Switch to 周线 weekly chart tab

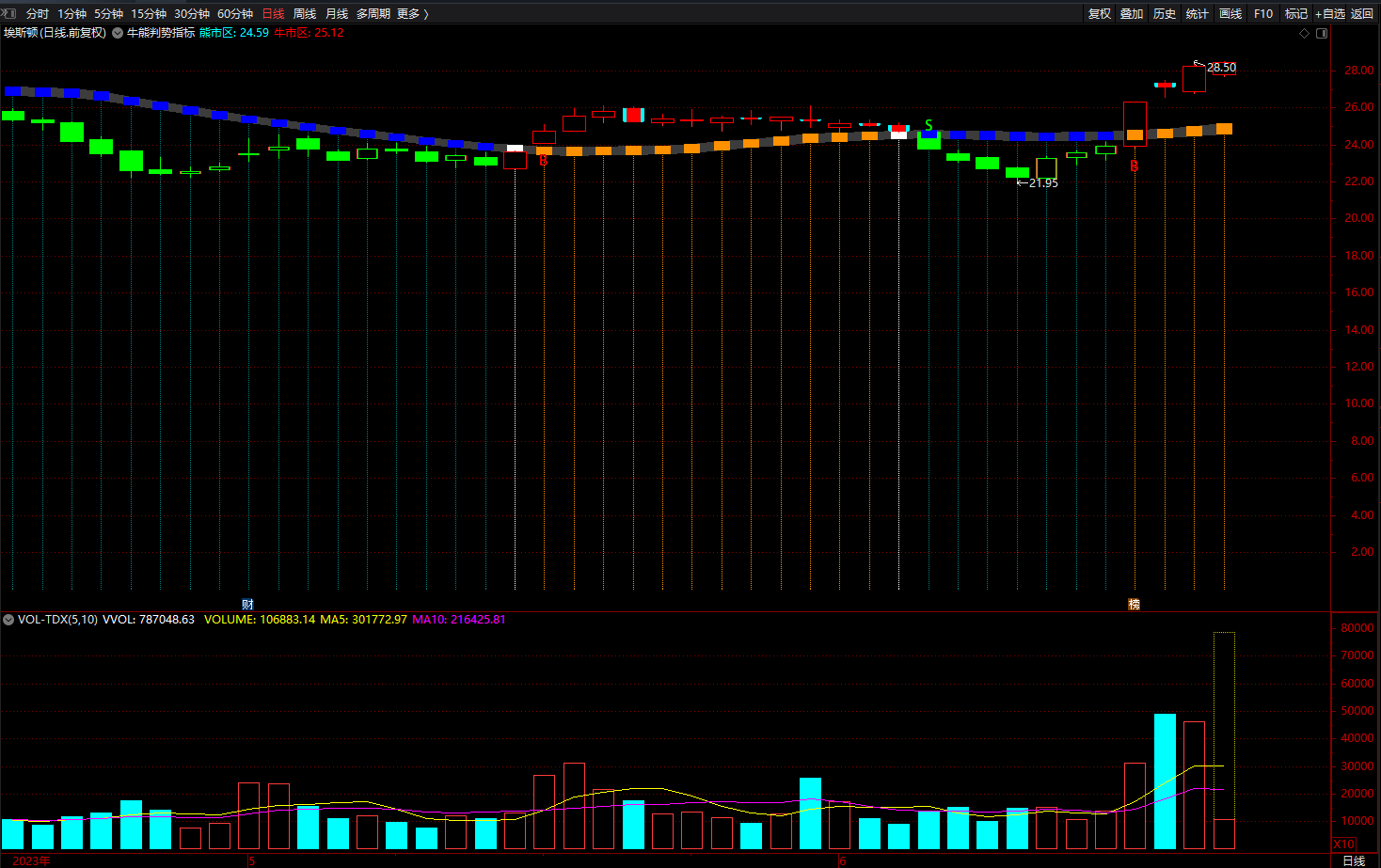click(x=305, y=13)
